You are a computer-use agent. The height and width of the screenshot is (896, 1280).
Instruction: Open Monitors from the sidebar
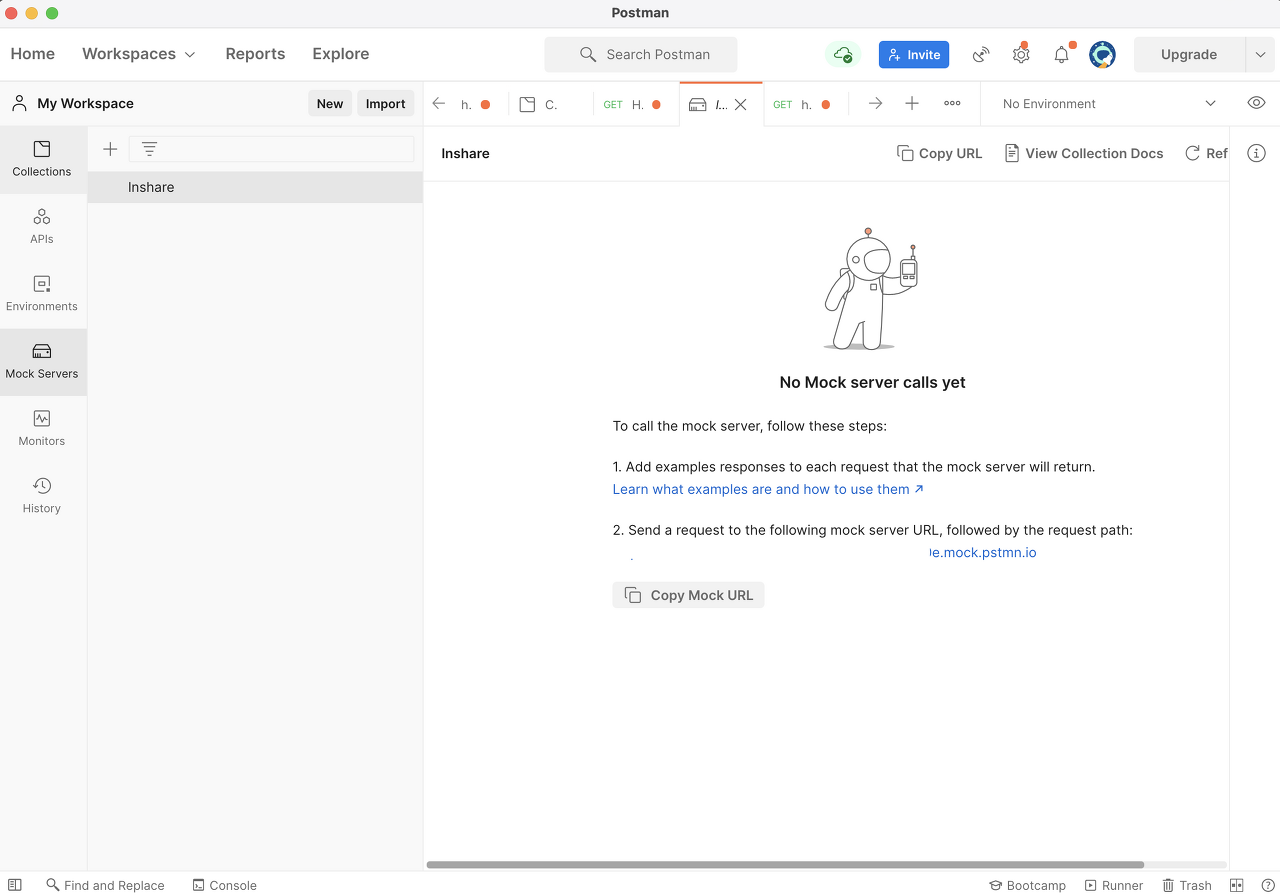click(42, 428)
